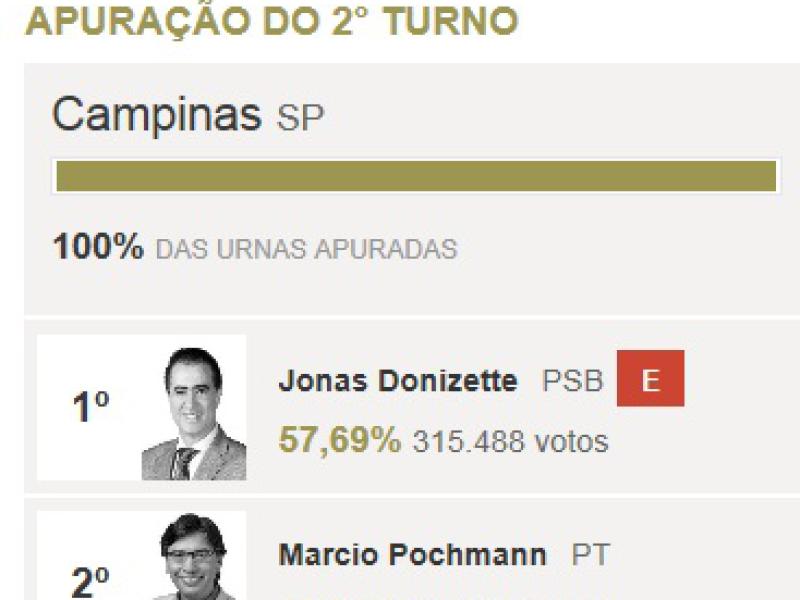Click the 57,69% vote percentage
This screenshot has height=600, width=800.
[x=339, y=440]
